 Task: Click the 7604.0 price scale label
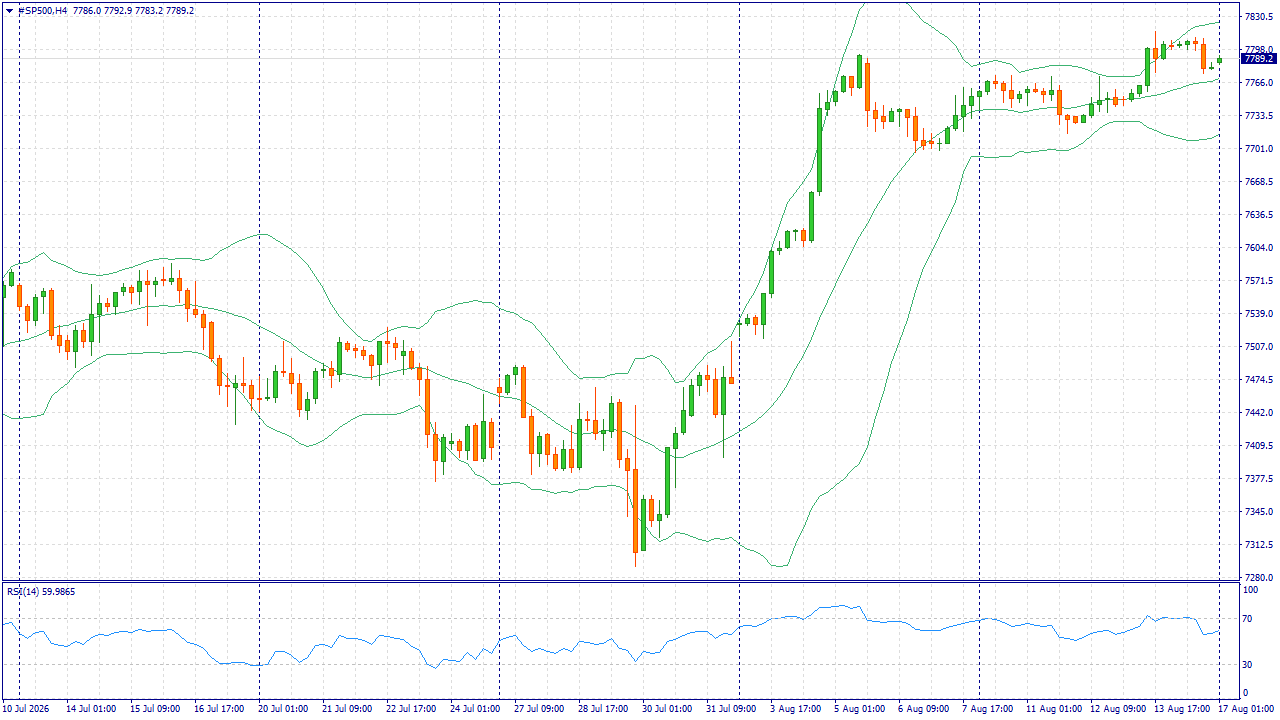pos(1257,248)
